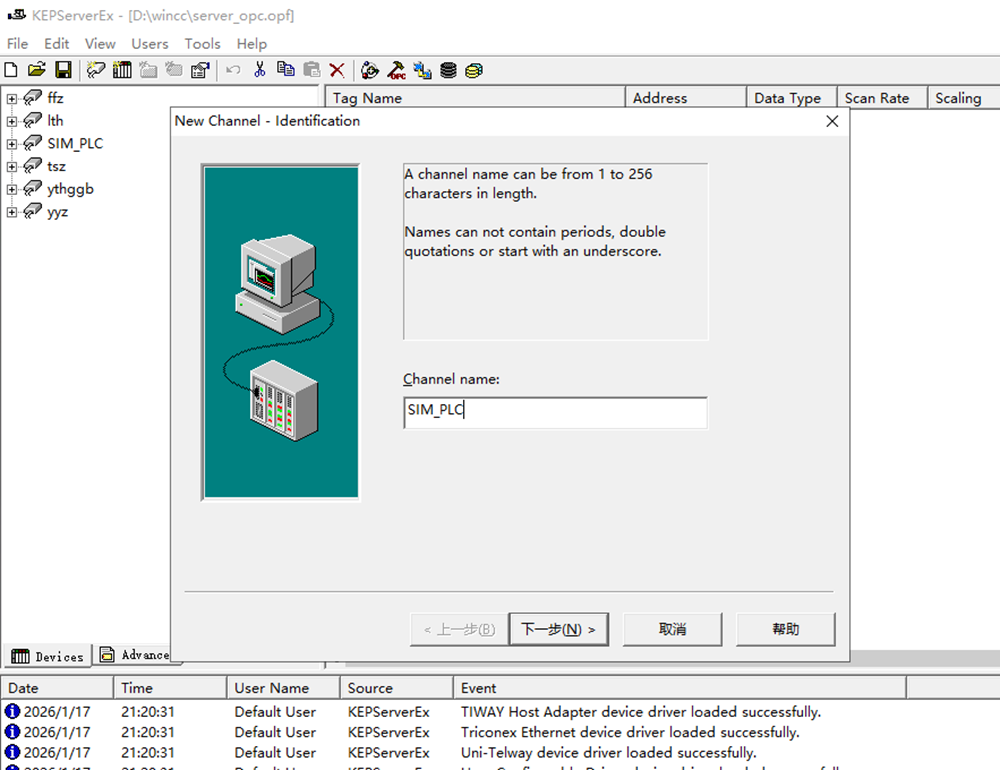The image size is (1000, 770).
Task: Expand the ythggb channel tree node
Action: (12, 189)
